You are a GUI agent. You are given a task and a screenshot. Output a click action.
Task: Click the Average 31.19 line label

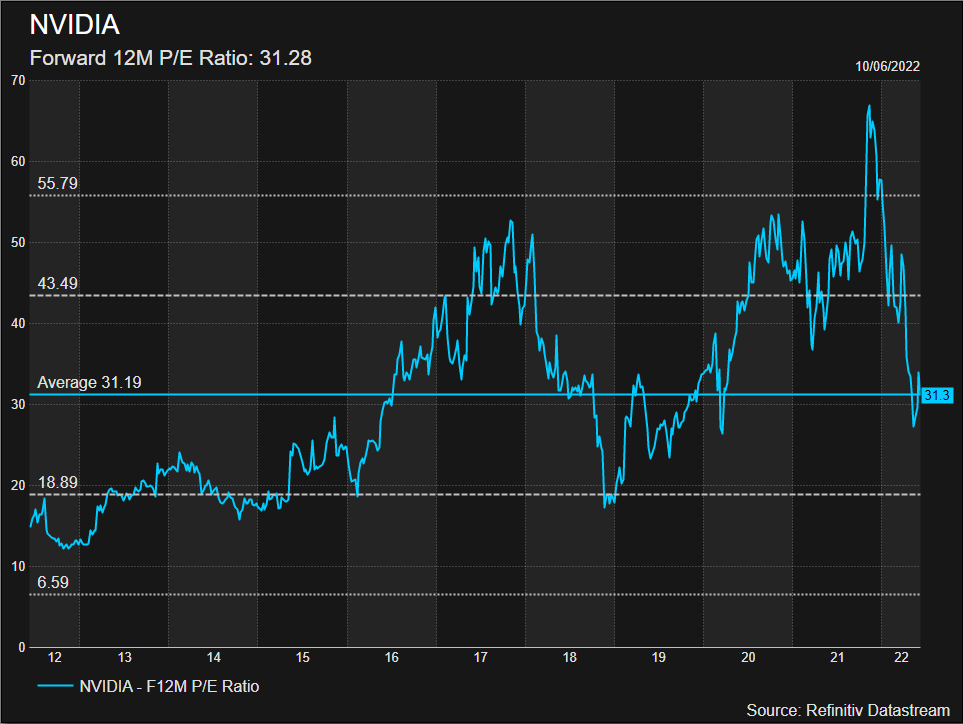[x=89, y=383]
